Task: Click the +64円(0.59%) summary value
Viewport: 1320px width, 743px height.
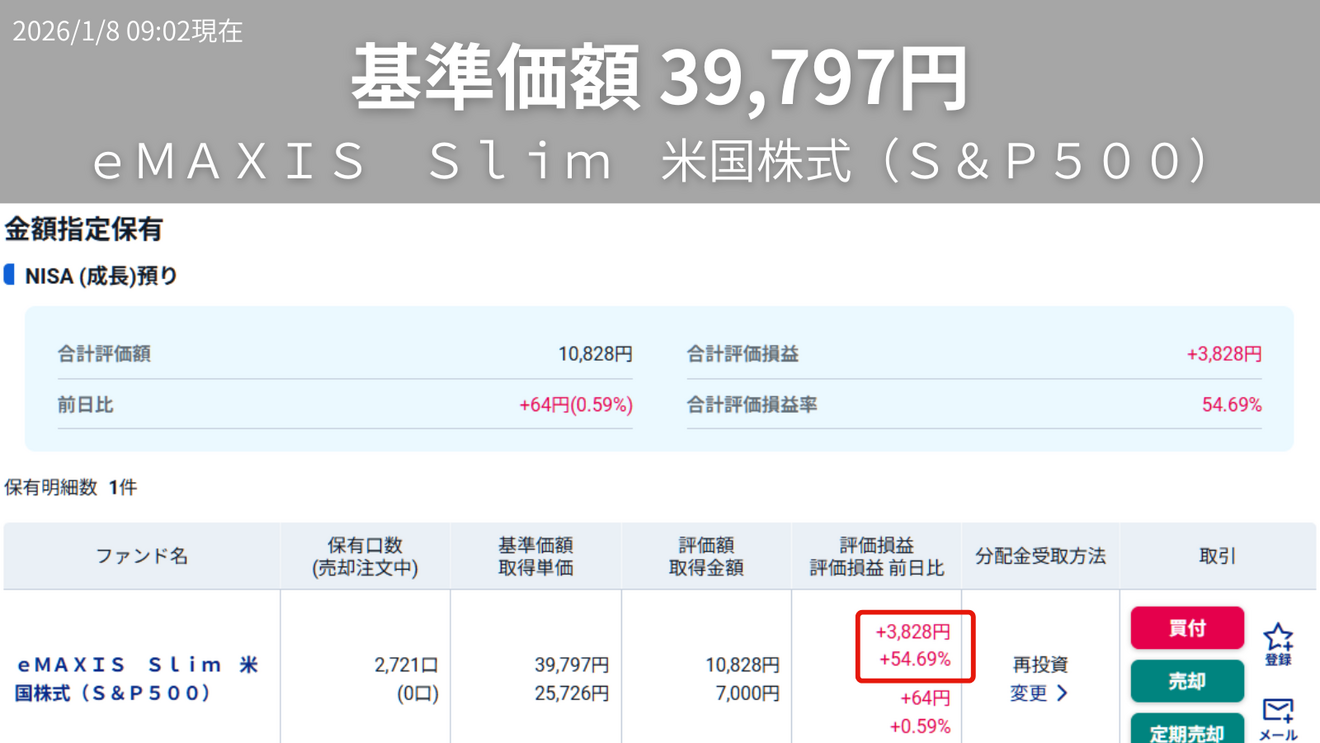Action: (576, 405)
